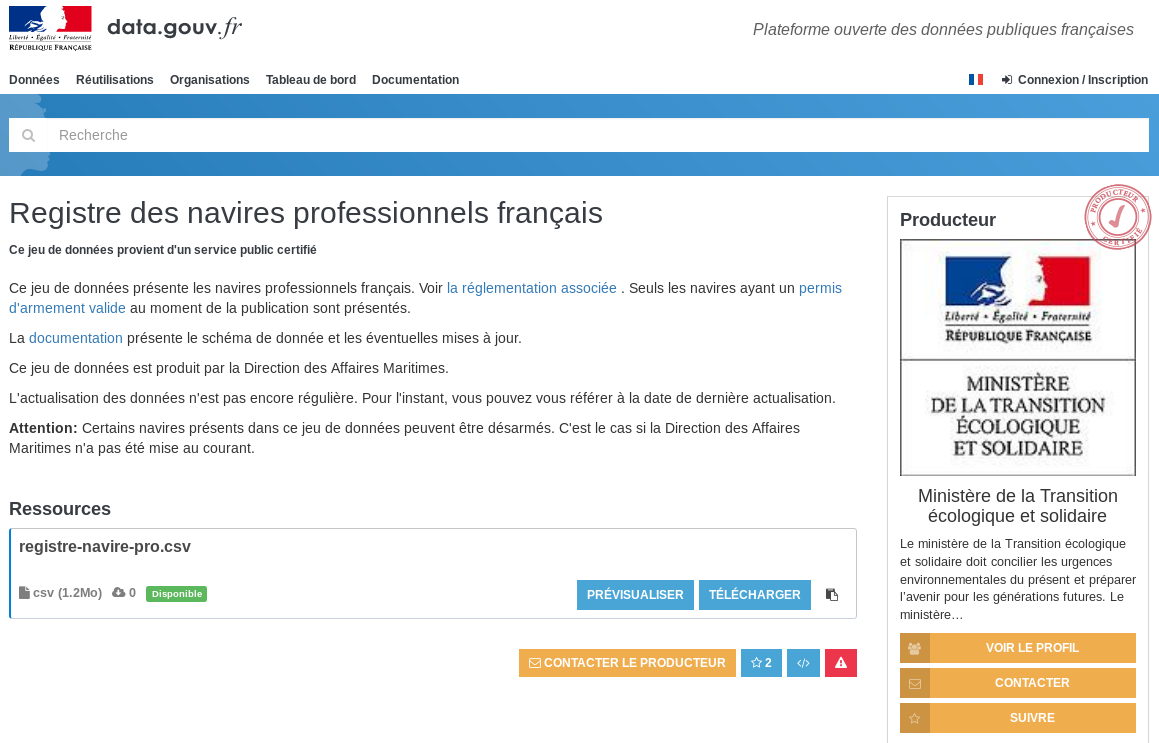Image resolution: width=1159 pixels, height=743 pixels.
Task: Open the documentation link in description
Action: click(75, 338)
